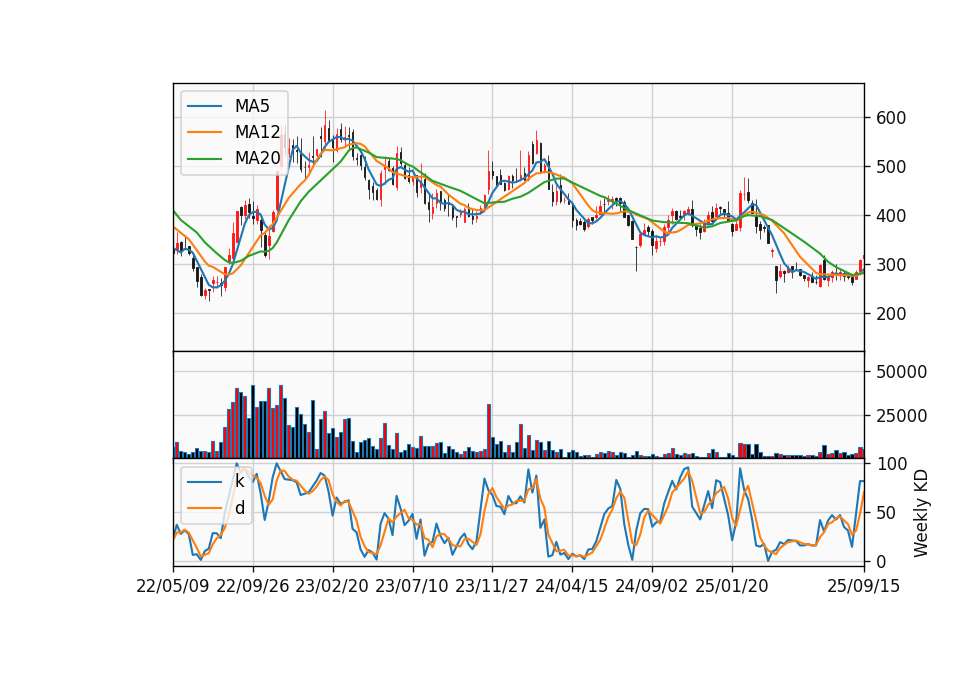
Task: Click the 25000 volume axis label
Action: [901, 416]
